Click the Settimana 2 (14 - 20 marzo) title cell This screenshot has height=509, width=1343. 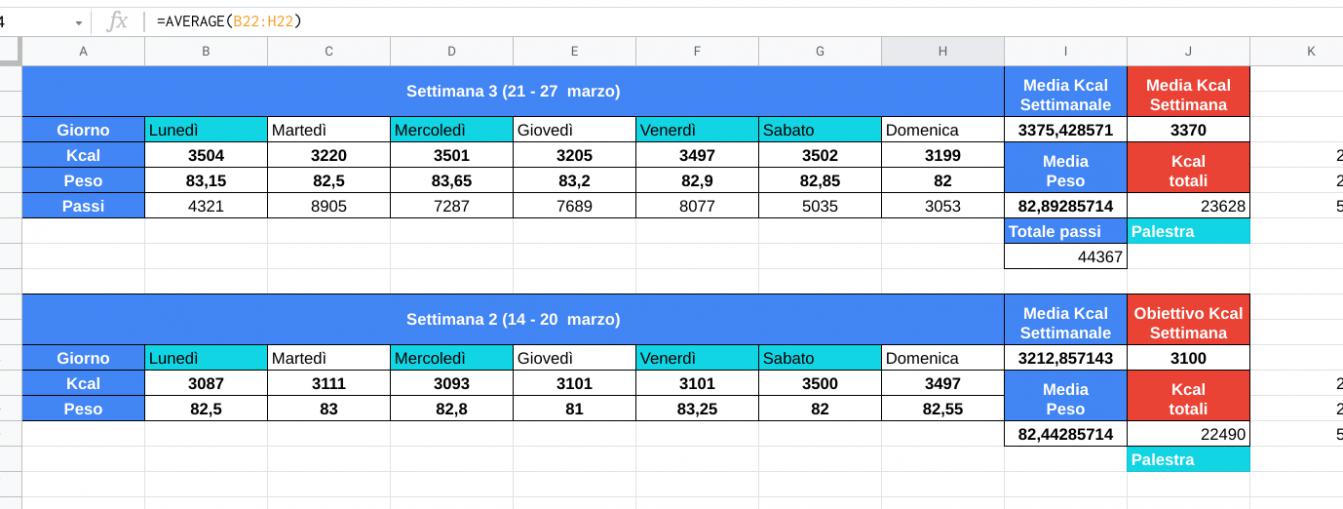tap(512, 320)
